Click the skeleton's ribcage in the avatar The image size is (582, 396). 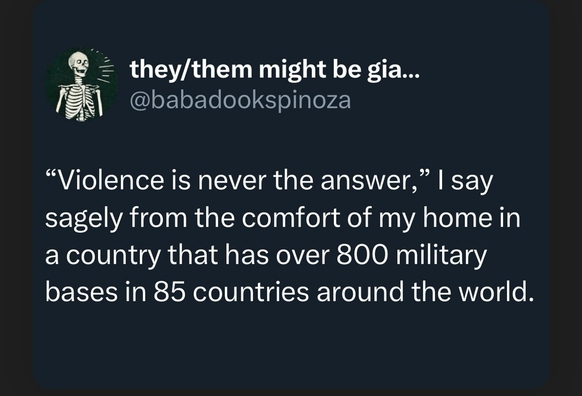[x=79, y=102]
